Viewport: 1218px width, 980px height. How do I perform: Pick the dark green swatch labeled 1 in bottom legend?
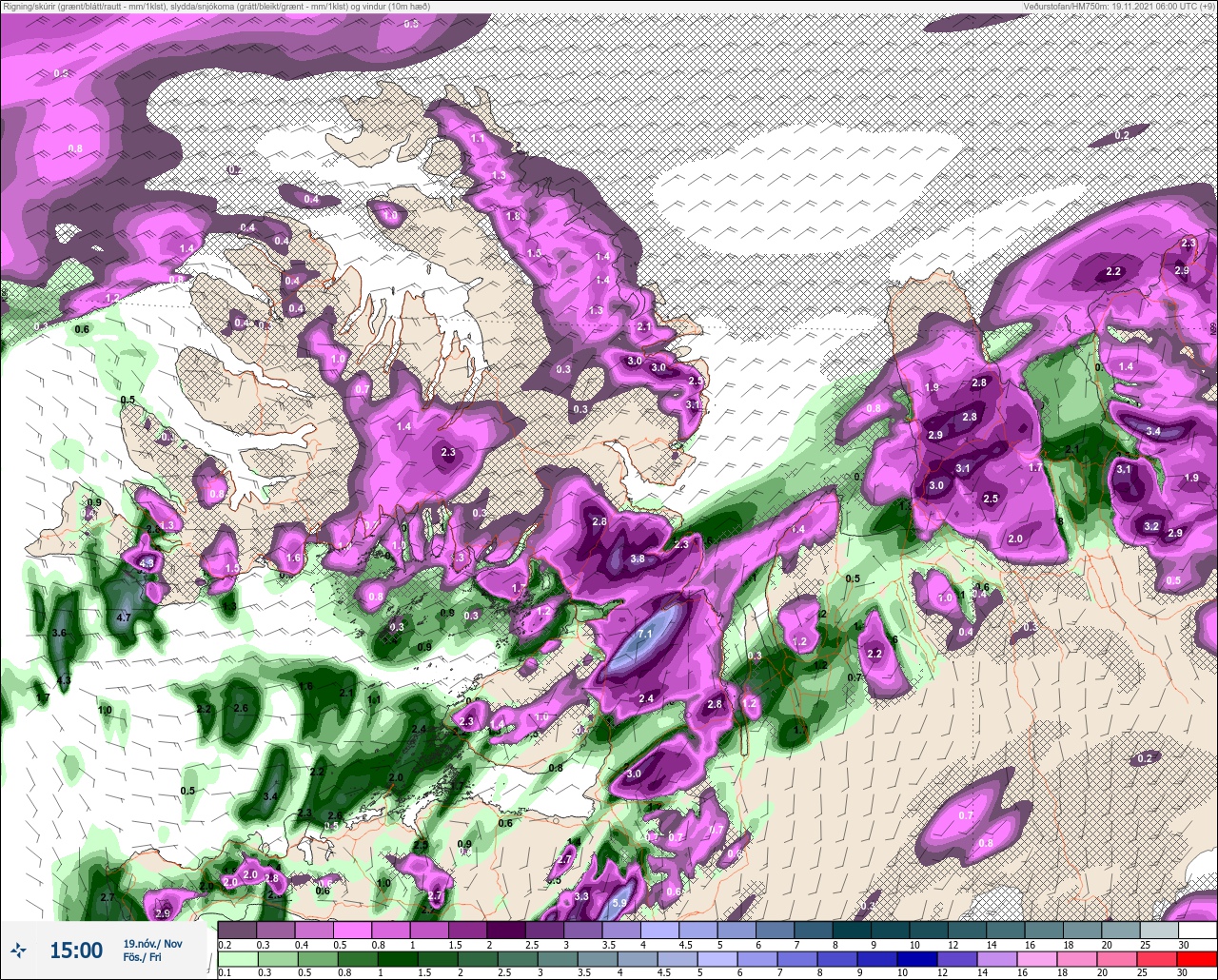point(397,959)
